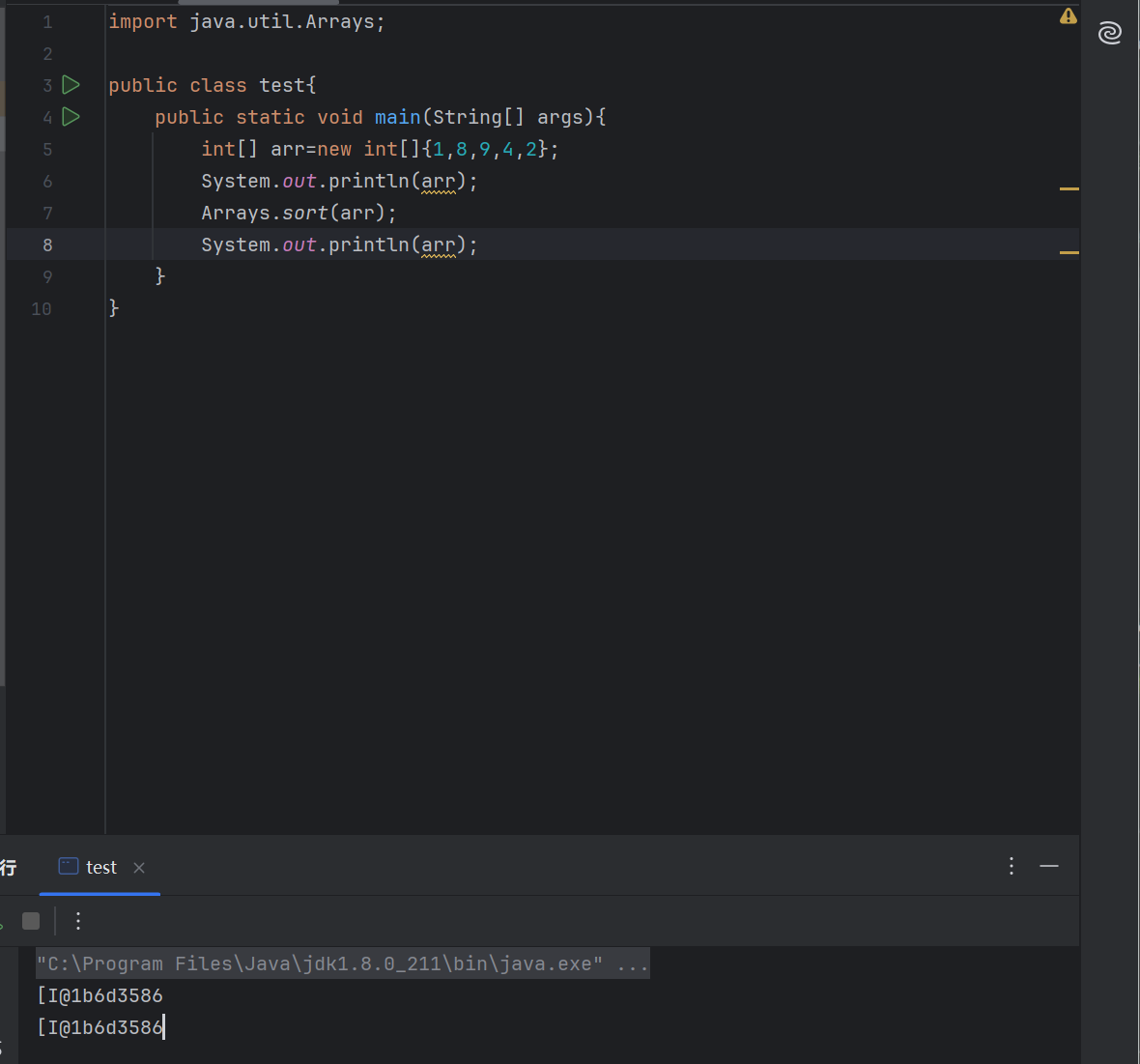The height and width of the screenshot is (1064, 1140).
Task: Place cursor in the first console output line
Action: (100, 995)
